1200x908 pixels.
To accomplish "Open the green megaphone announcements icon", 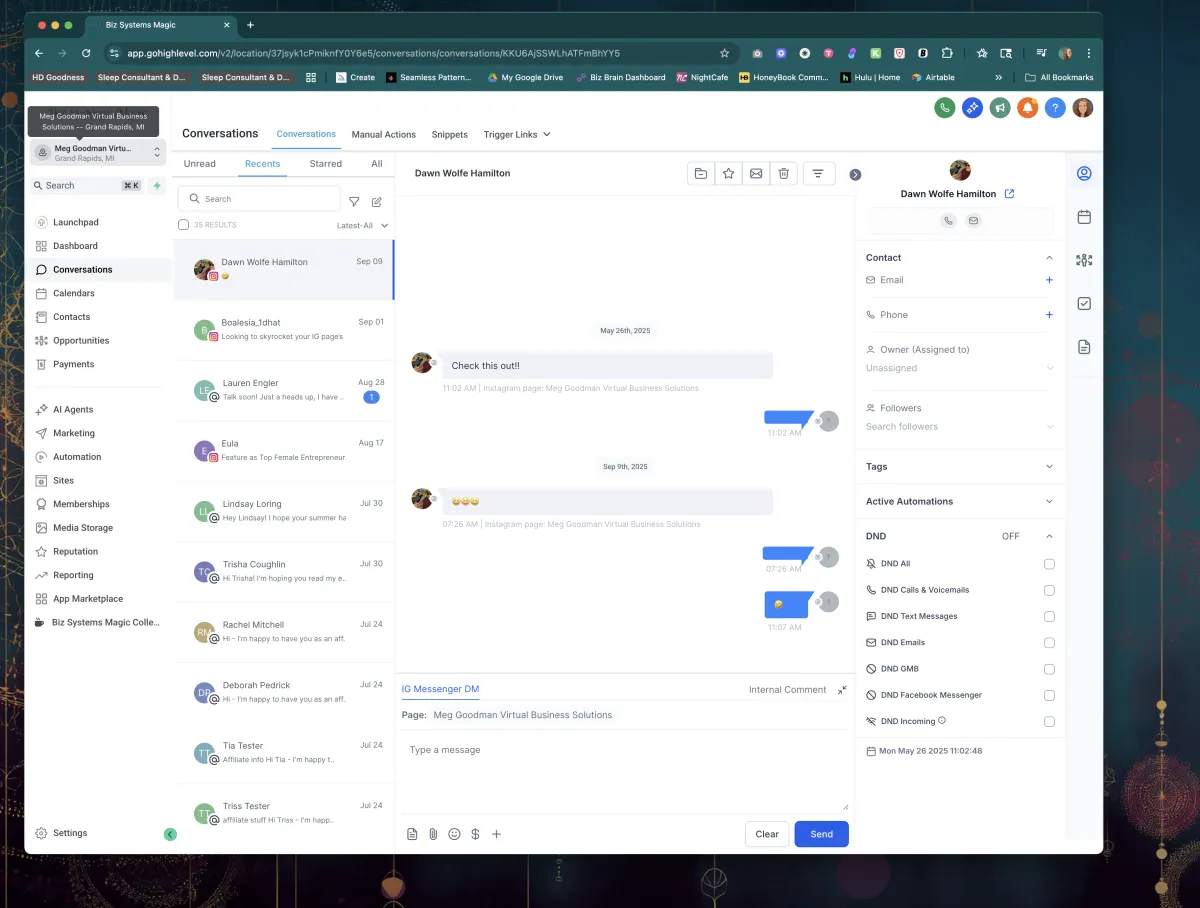I will click(x=999, y=108).
